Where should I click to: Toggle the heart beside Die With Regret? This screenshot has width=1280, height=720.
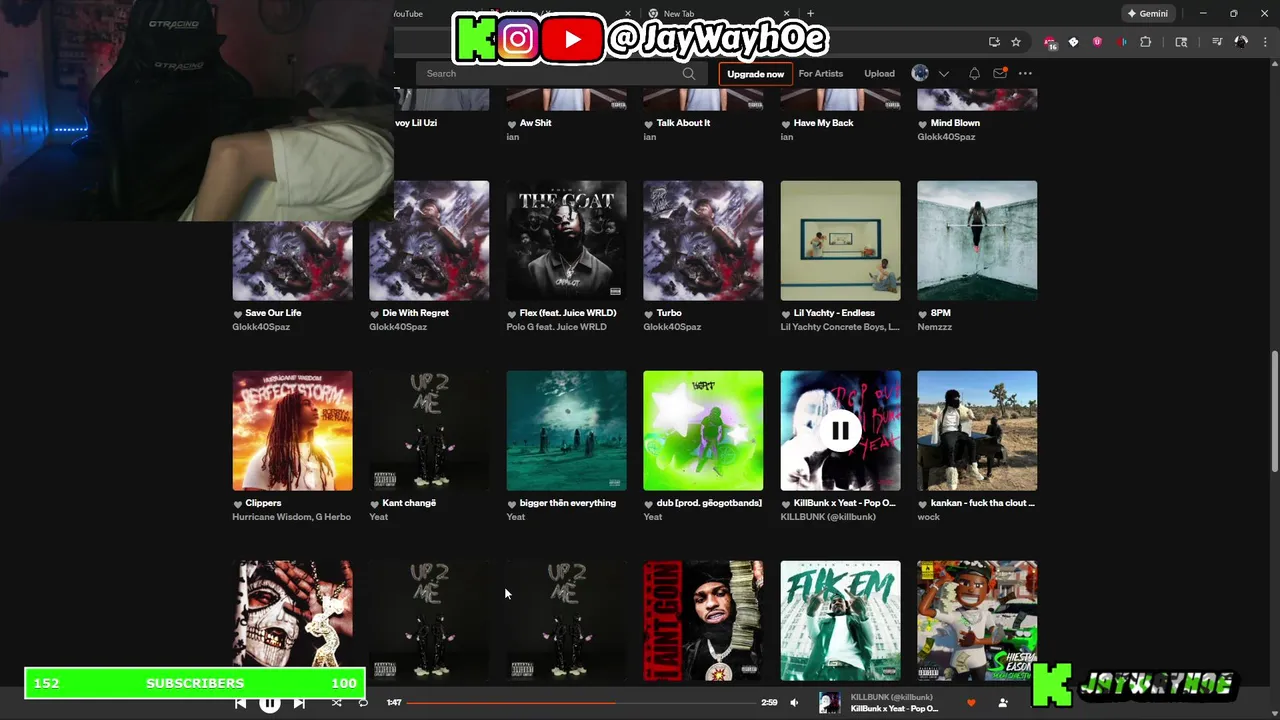[x=375, y=313]
